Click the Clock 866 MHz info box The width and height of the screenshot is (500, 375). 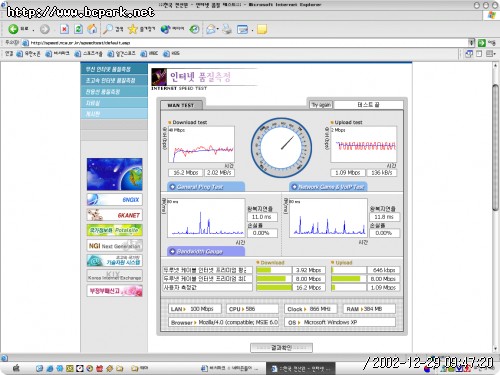[x=311, y=309]
